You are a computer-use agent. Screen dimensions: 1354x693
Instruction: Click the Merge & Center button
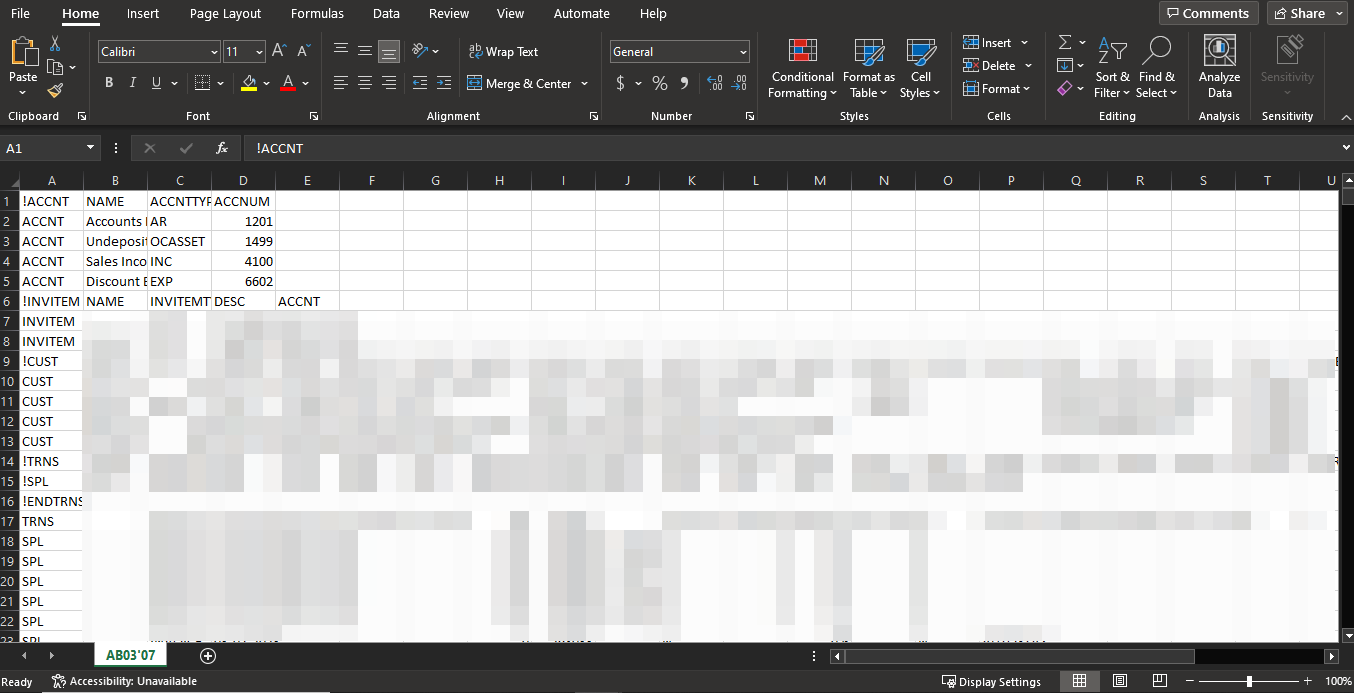[x=518, y=84]
